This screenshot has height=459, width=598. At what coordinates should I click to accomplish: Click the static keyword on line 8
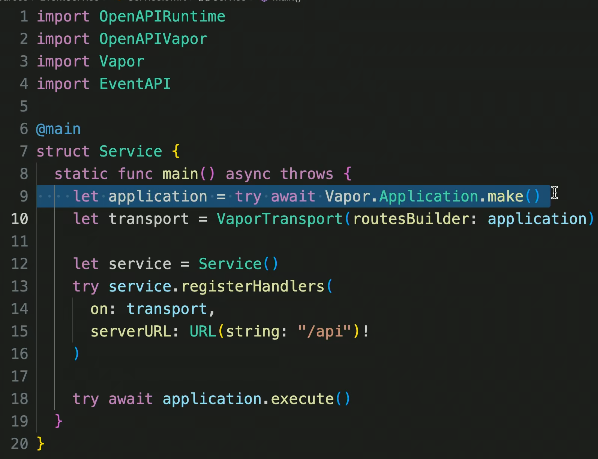[x=81, y=174]
